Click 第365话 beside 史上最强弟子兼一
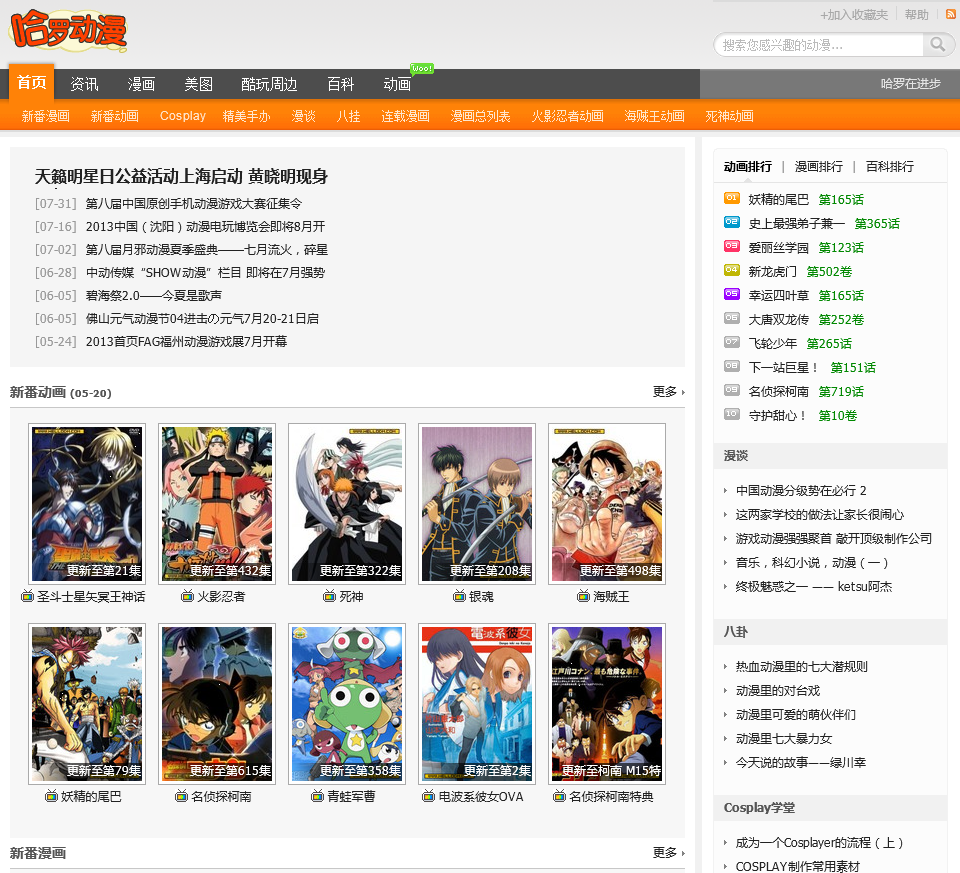Viewport: 960px width, 873px height. pos(877,223)
